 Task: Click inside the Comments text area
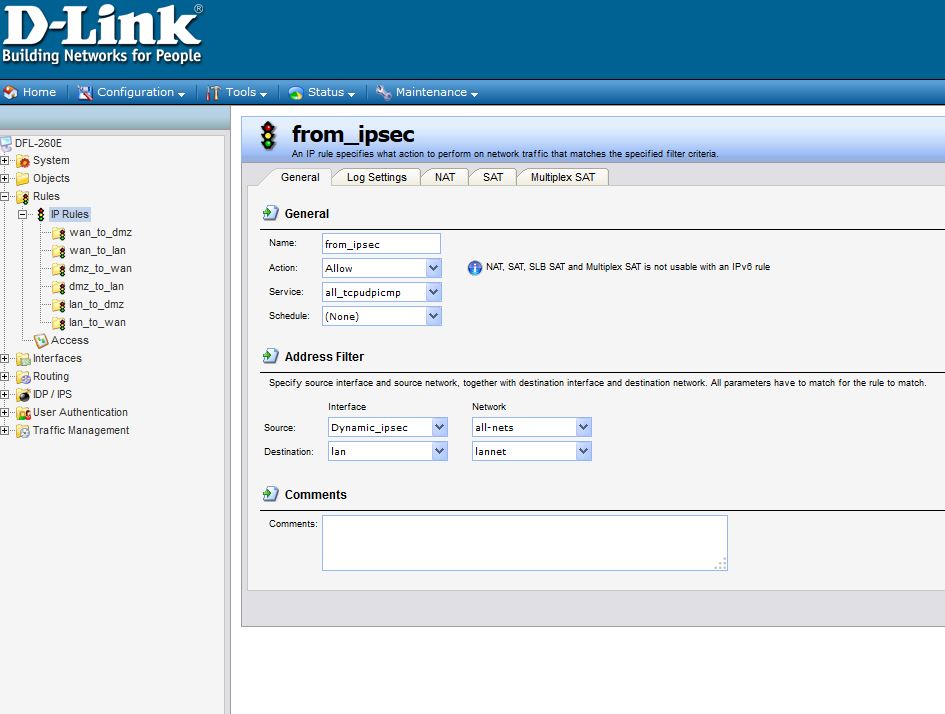524,543
